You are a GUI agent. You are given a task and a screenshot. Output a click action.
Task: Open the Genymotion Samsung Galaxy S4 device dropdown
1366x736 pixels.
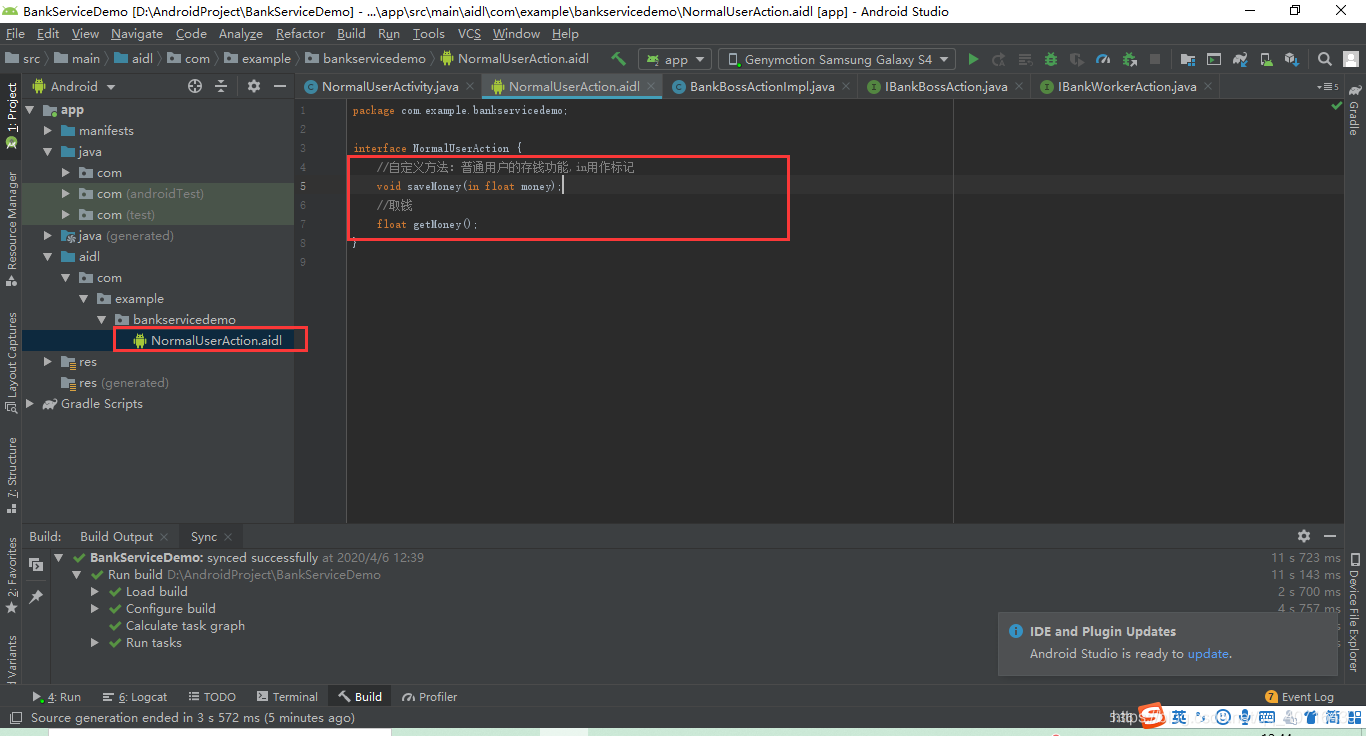click(837, 59)
